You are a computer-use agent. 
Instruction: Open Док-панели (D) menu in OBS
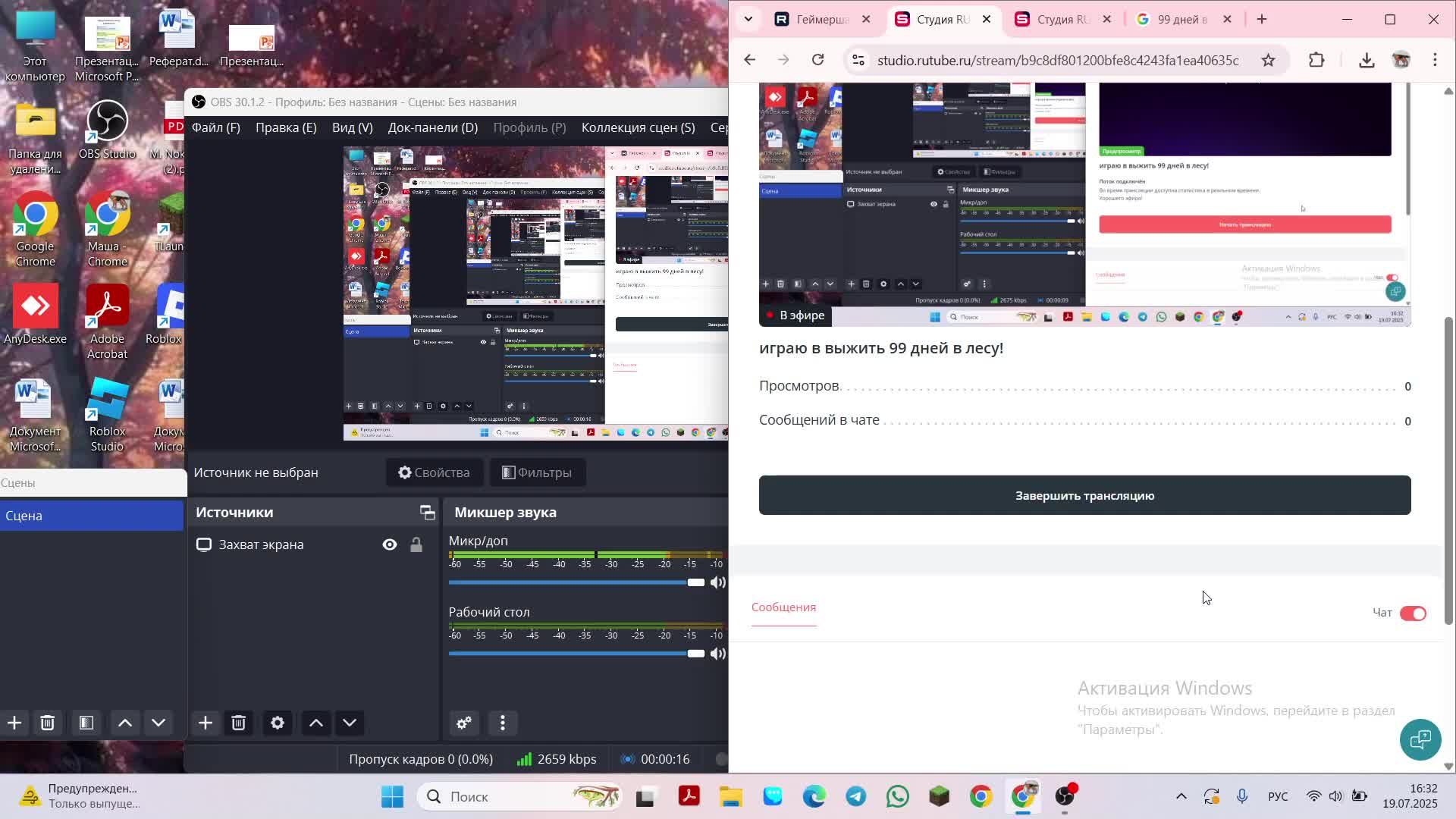pyautogui.click(x=433, y=127)
